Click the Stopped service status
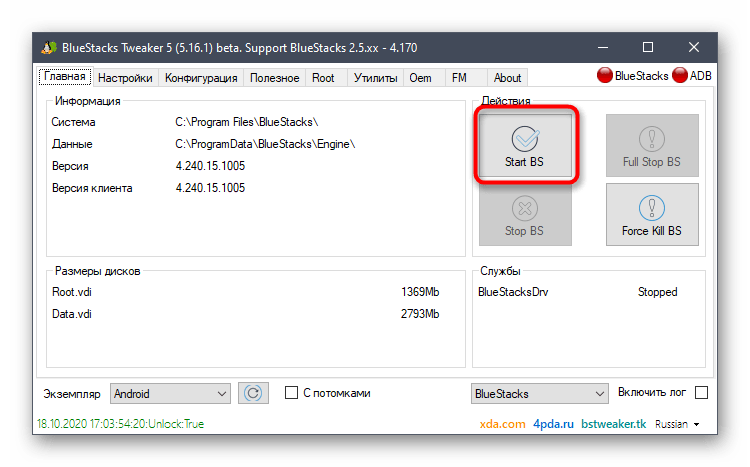The image size is (750, 467). (658, 292)
